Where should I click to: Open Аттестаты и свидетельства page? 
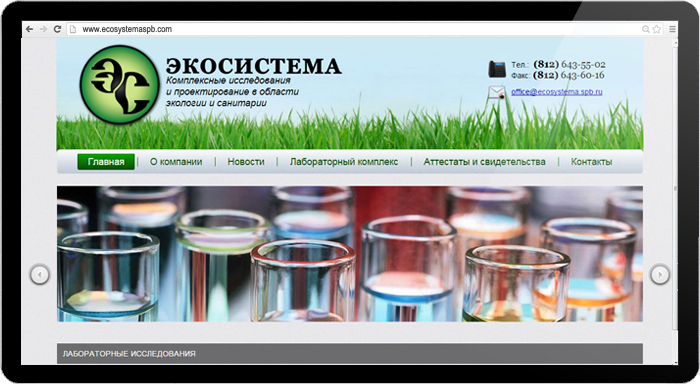[x=484, y=162]
